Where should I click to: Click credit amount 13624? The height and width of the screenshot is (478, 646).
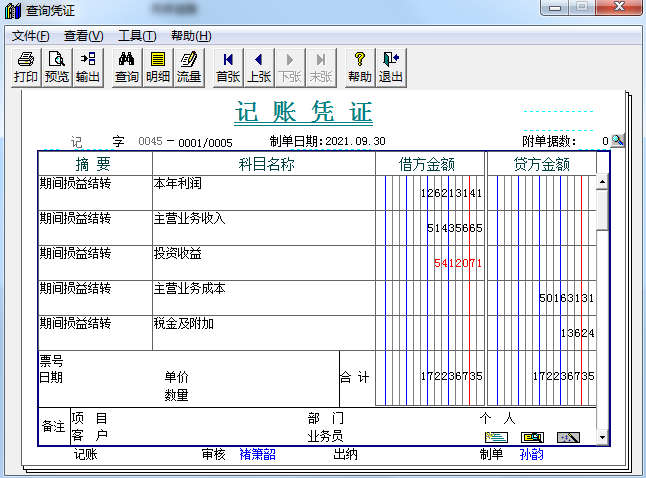(x=577, y=333)
